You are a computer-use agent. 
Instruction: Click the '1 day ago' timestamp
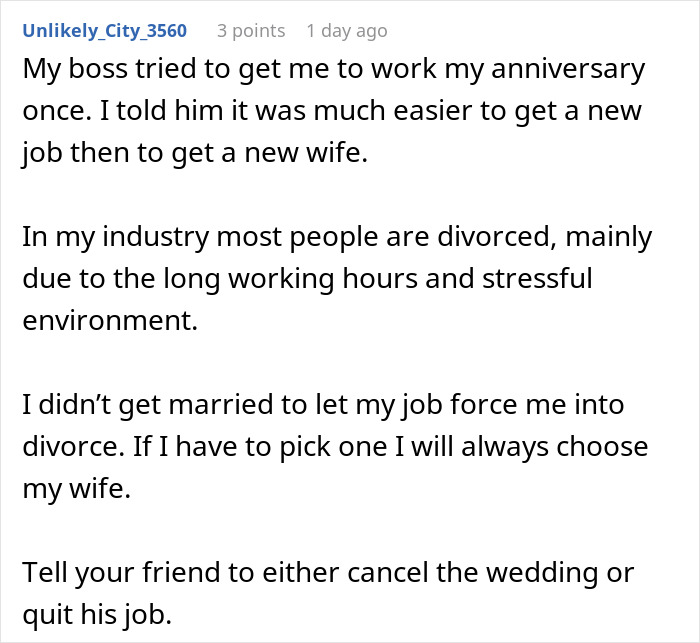pyautogui.click(x=346, y=30)
